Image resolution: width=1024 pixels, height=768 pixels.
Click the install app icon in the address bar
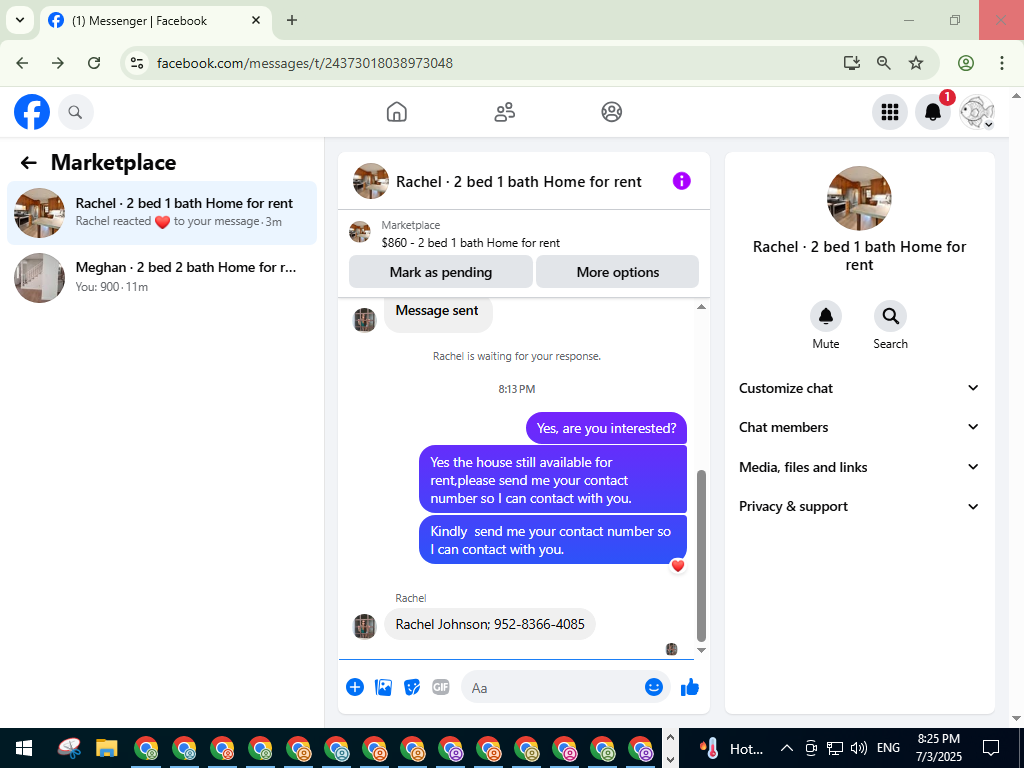click(x=851, y=63)
